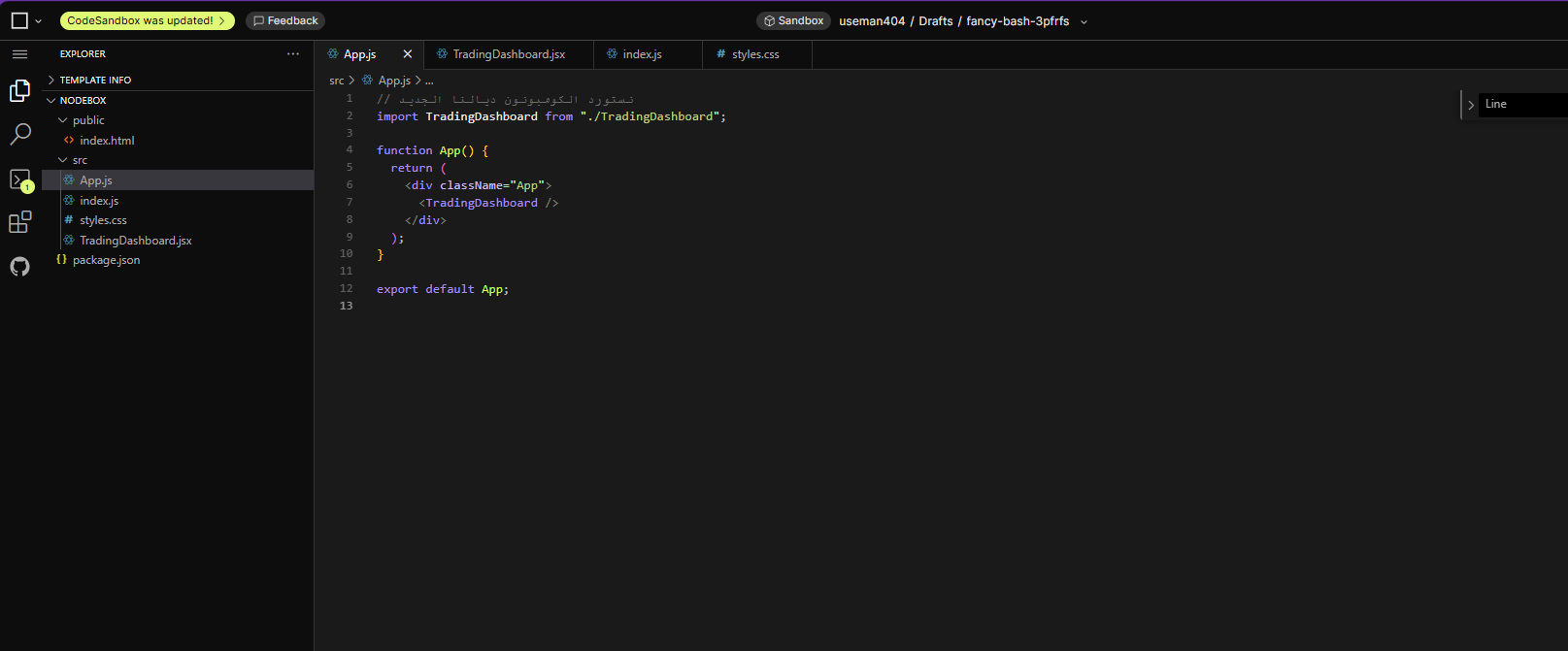Image resolution: width=1568 pixels, height=651 pixels.
Task: Open the terminal/devtools icon with badge
Action: click(20, 179)
